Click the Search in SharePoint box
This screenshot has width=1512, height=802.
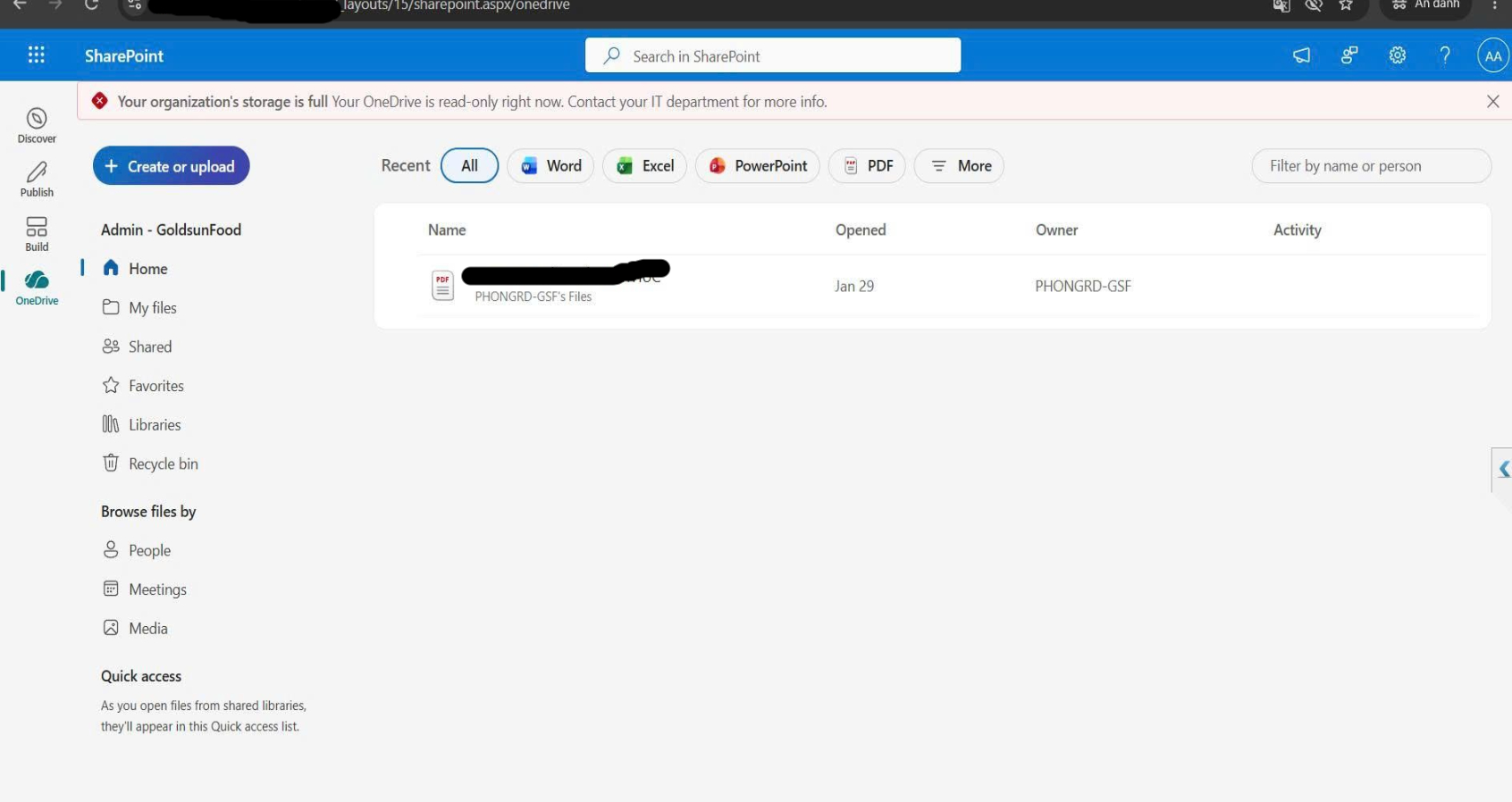(x=773, y=55)
